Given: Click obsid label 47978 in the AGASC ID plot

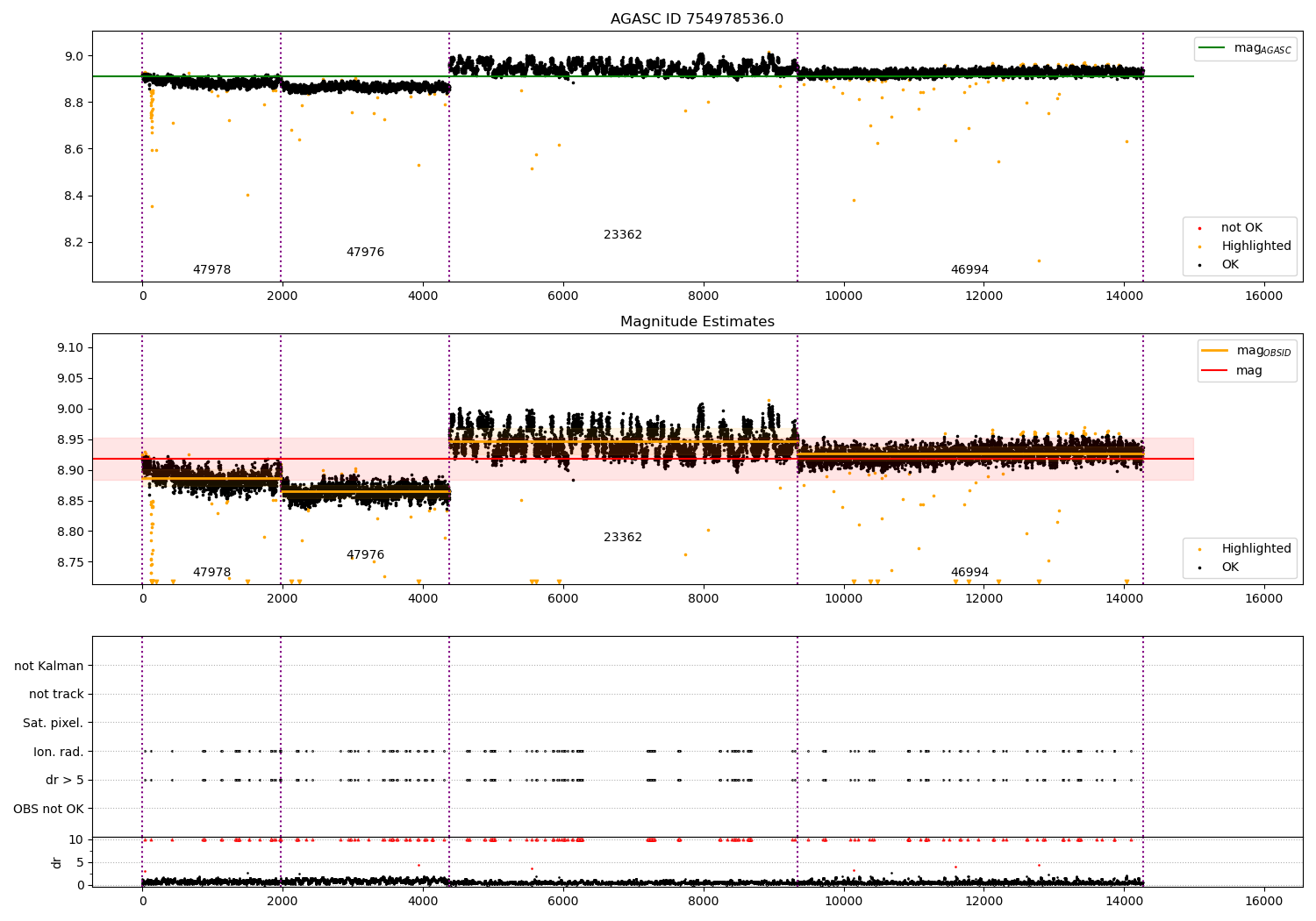Looking at the screenshot, I should click(211, 270).
